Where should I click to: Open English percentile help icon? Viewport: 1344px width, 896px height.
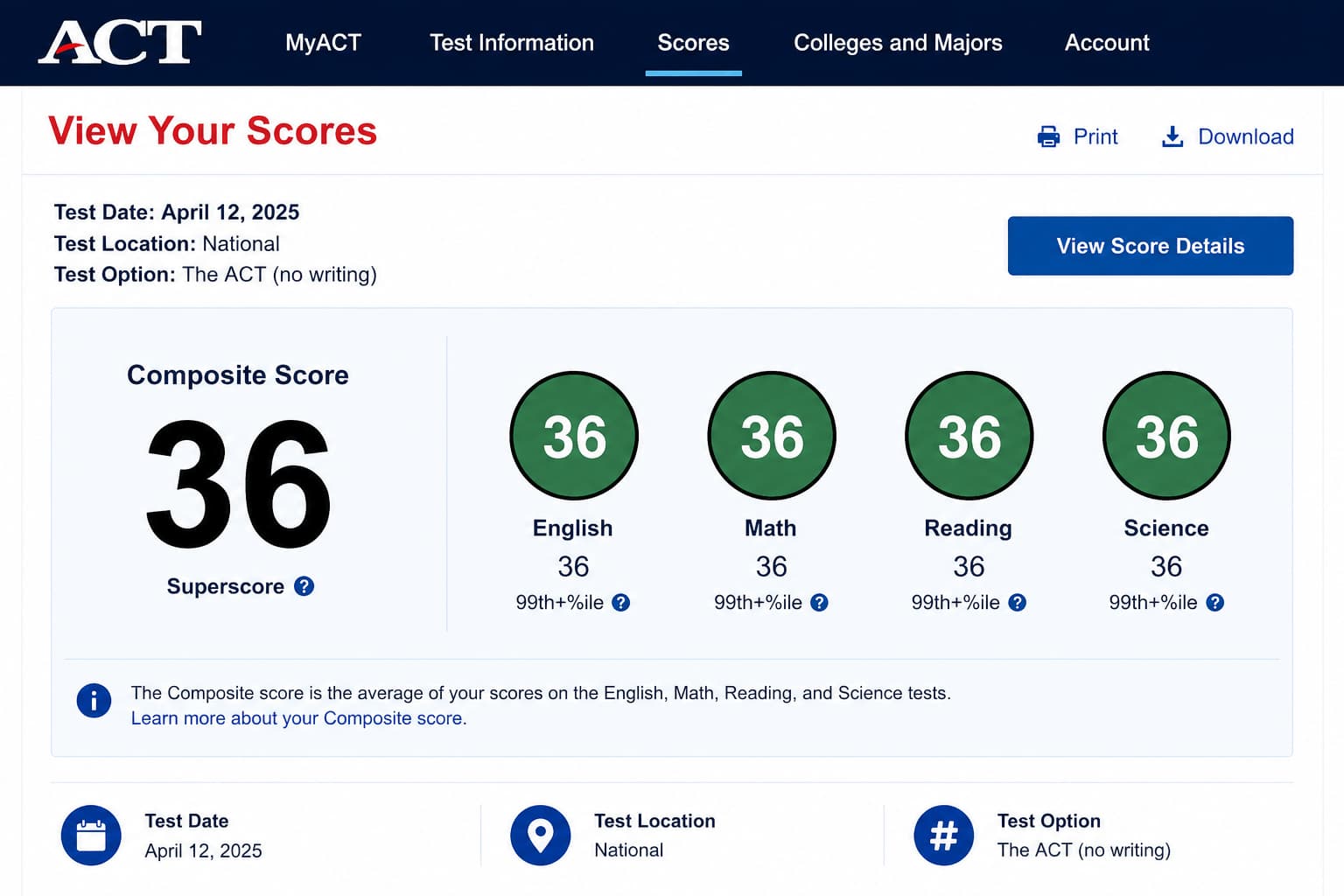point(620,603)
